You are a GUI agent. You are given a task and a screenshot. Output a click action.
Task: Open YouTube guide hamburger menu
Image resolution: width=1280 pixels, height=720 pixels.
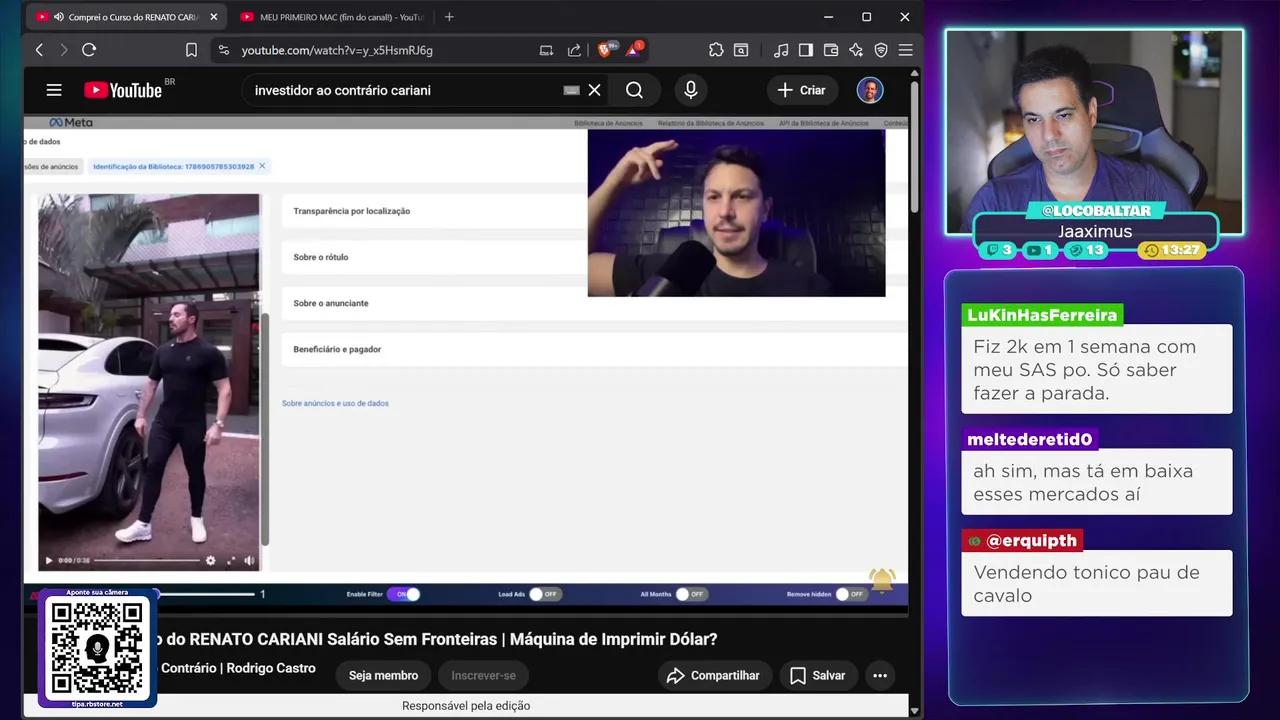click(x=54, y=90)
